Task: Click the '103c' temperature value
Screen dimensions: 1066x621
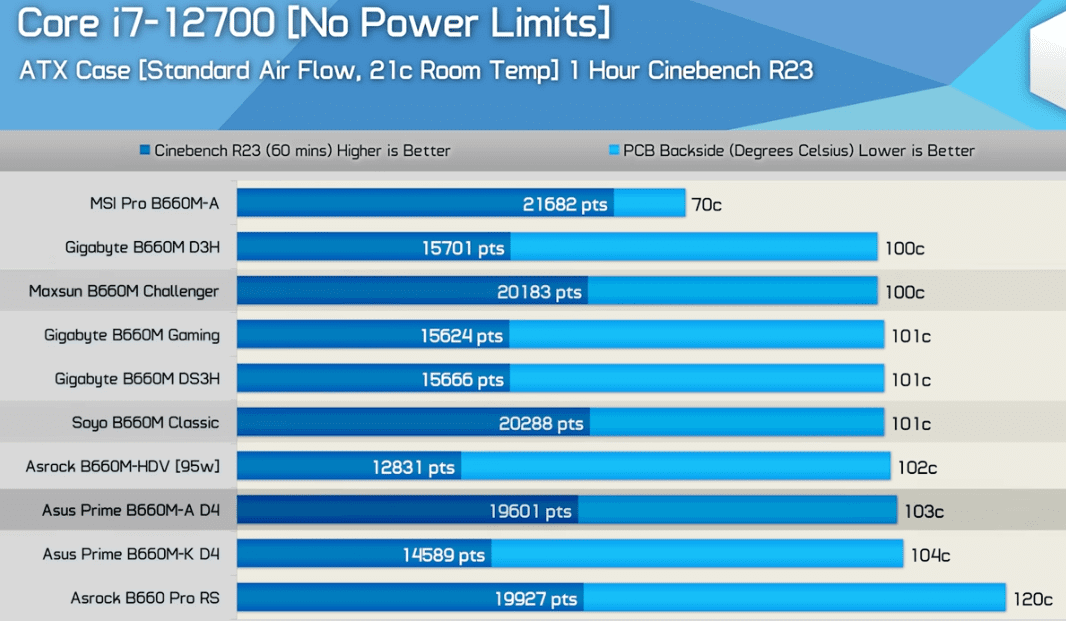Action: [924, 511]
